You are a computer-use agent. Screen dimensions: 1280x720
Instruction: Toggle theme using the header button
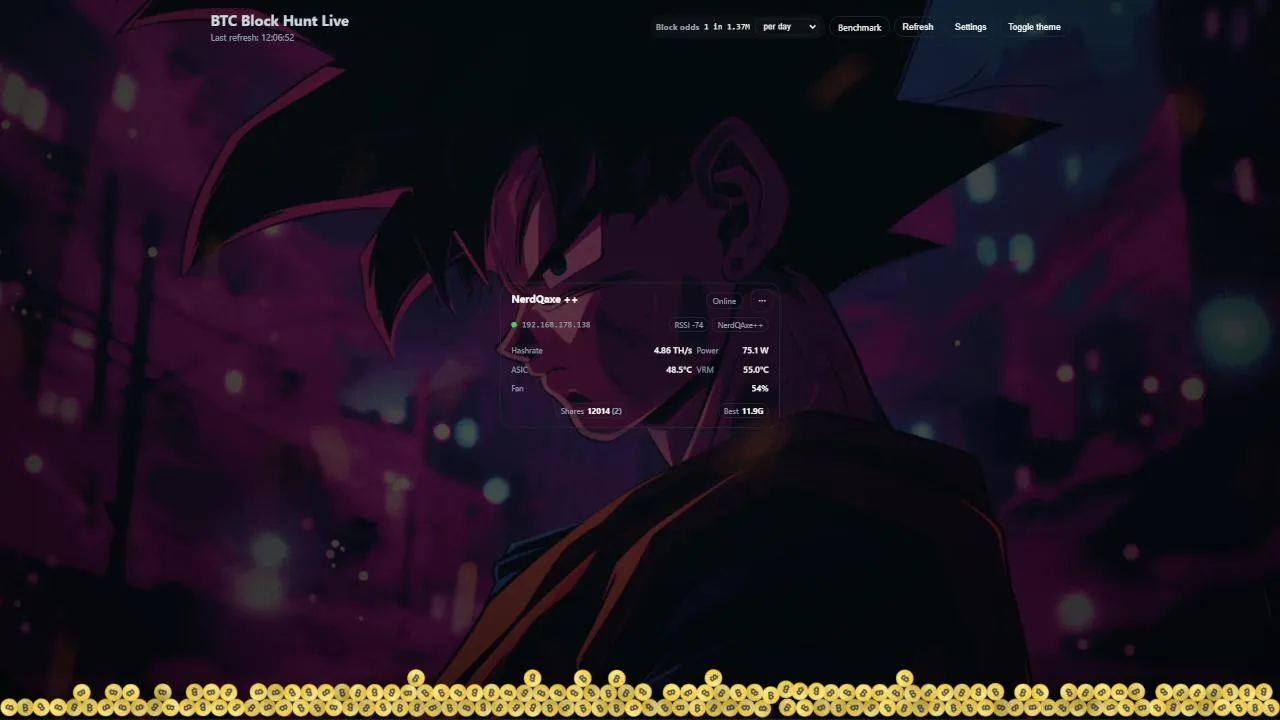coord(1034,27)
